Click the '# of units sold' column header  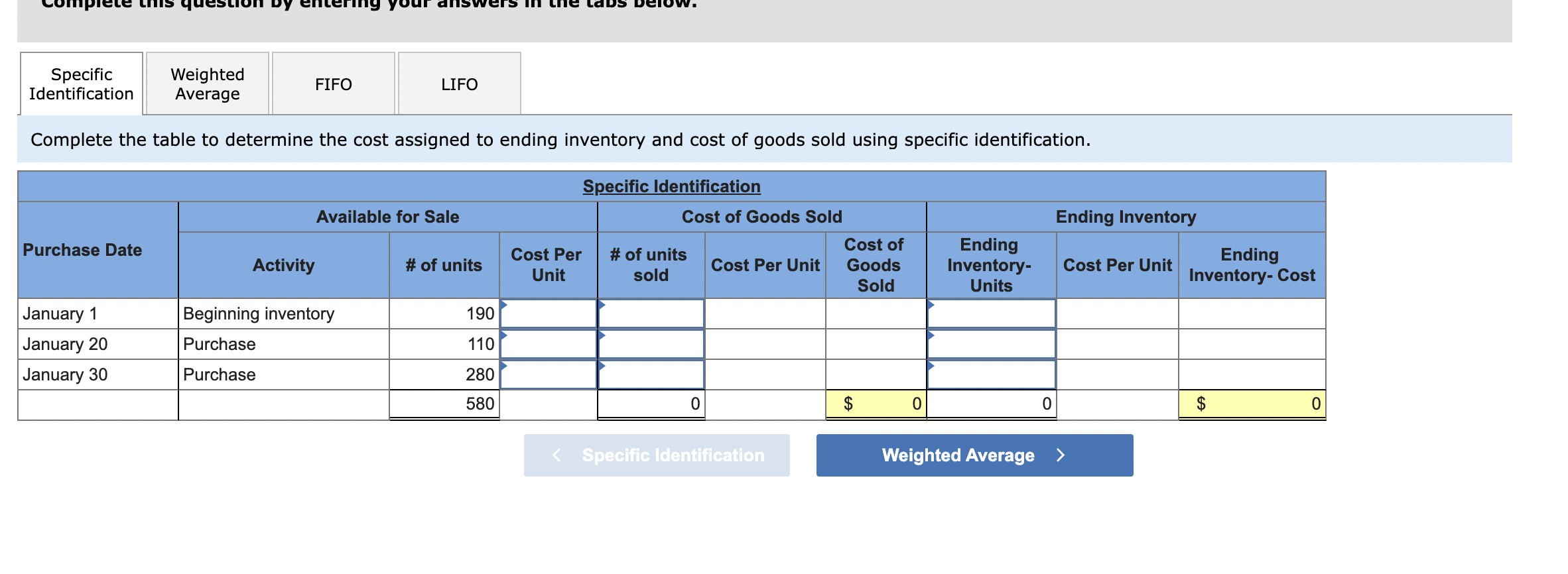tap(650, 264)
